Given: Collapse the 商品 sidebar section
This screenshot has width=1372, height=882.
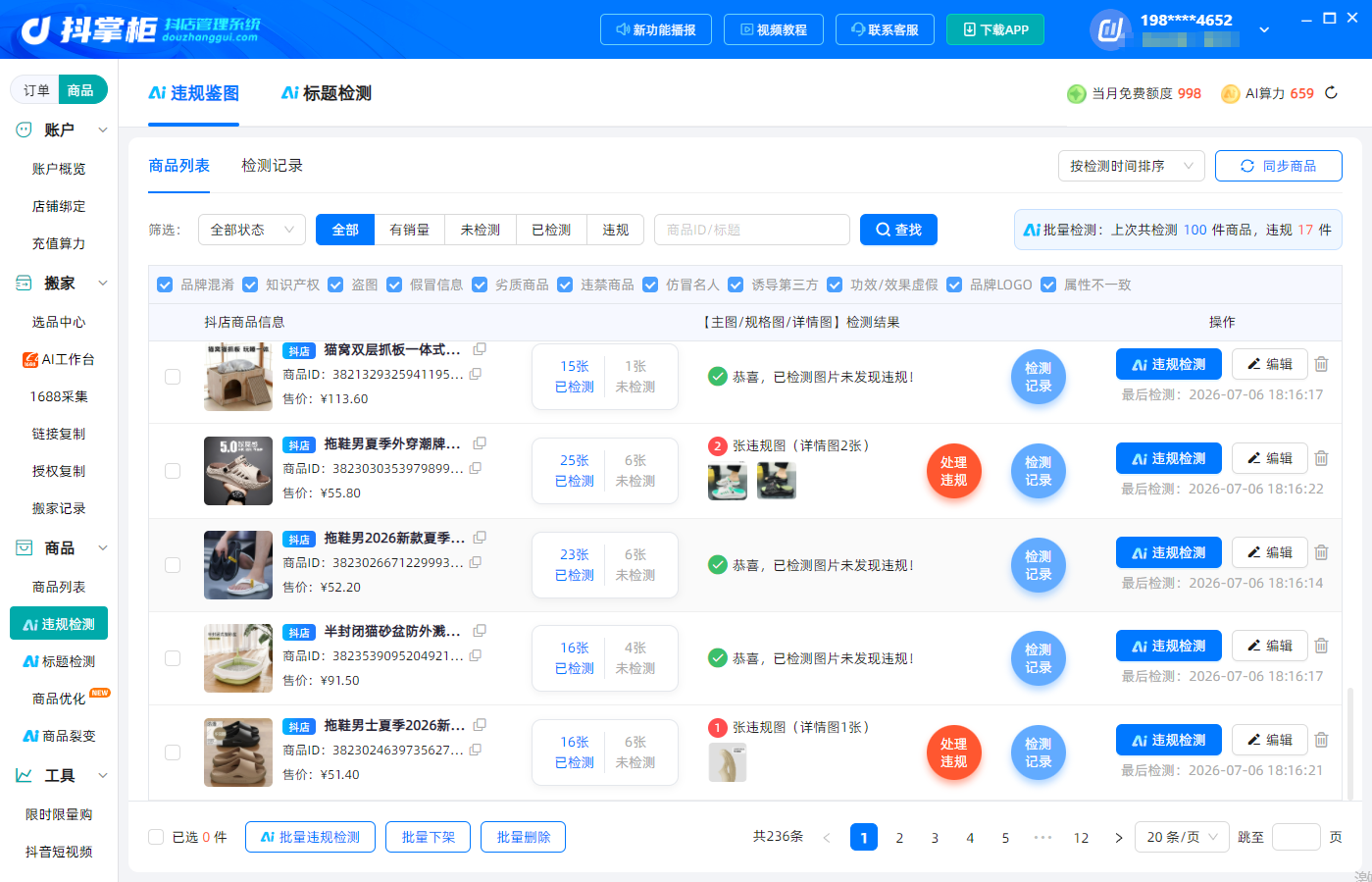Looking at the screenshot, I should pyautogui.click(x=103, y=547).
